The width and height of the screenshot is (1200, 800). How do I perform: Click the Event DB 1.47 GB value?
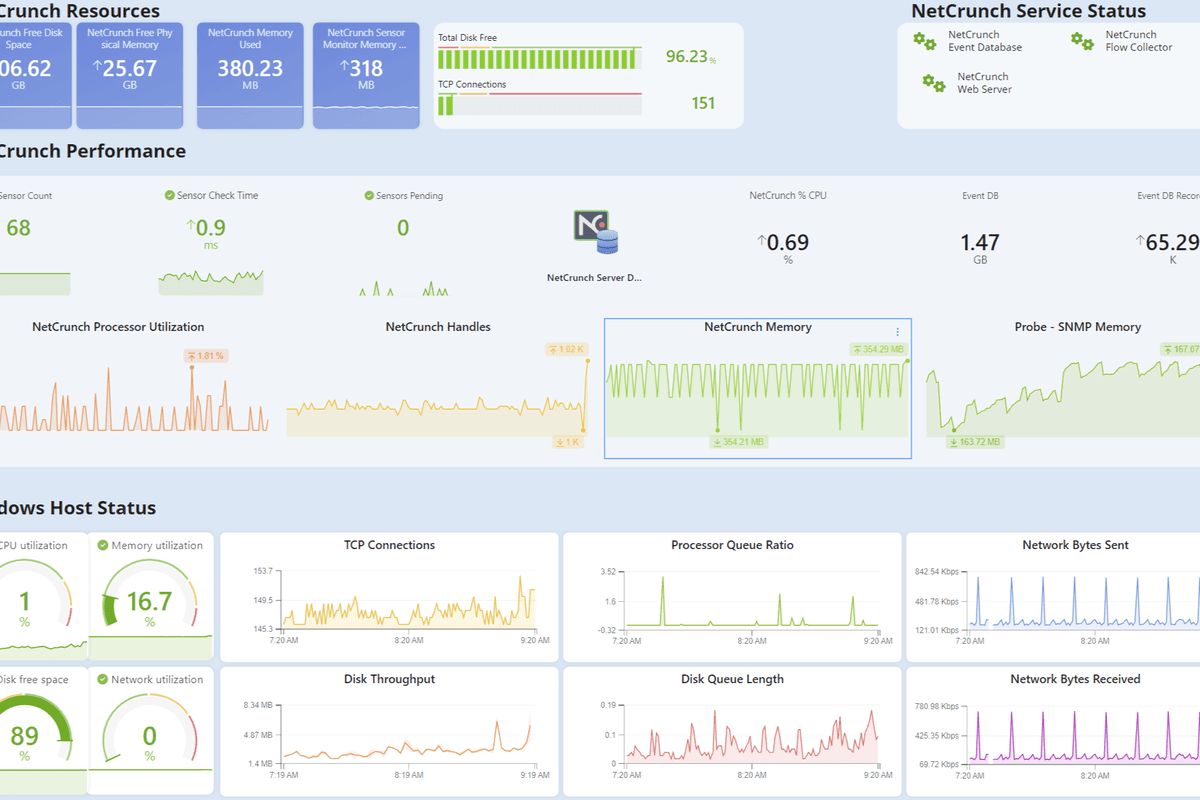980,242
